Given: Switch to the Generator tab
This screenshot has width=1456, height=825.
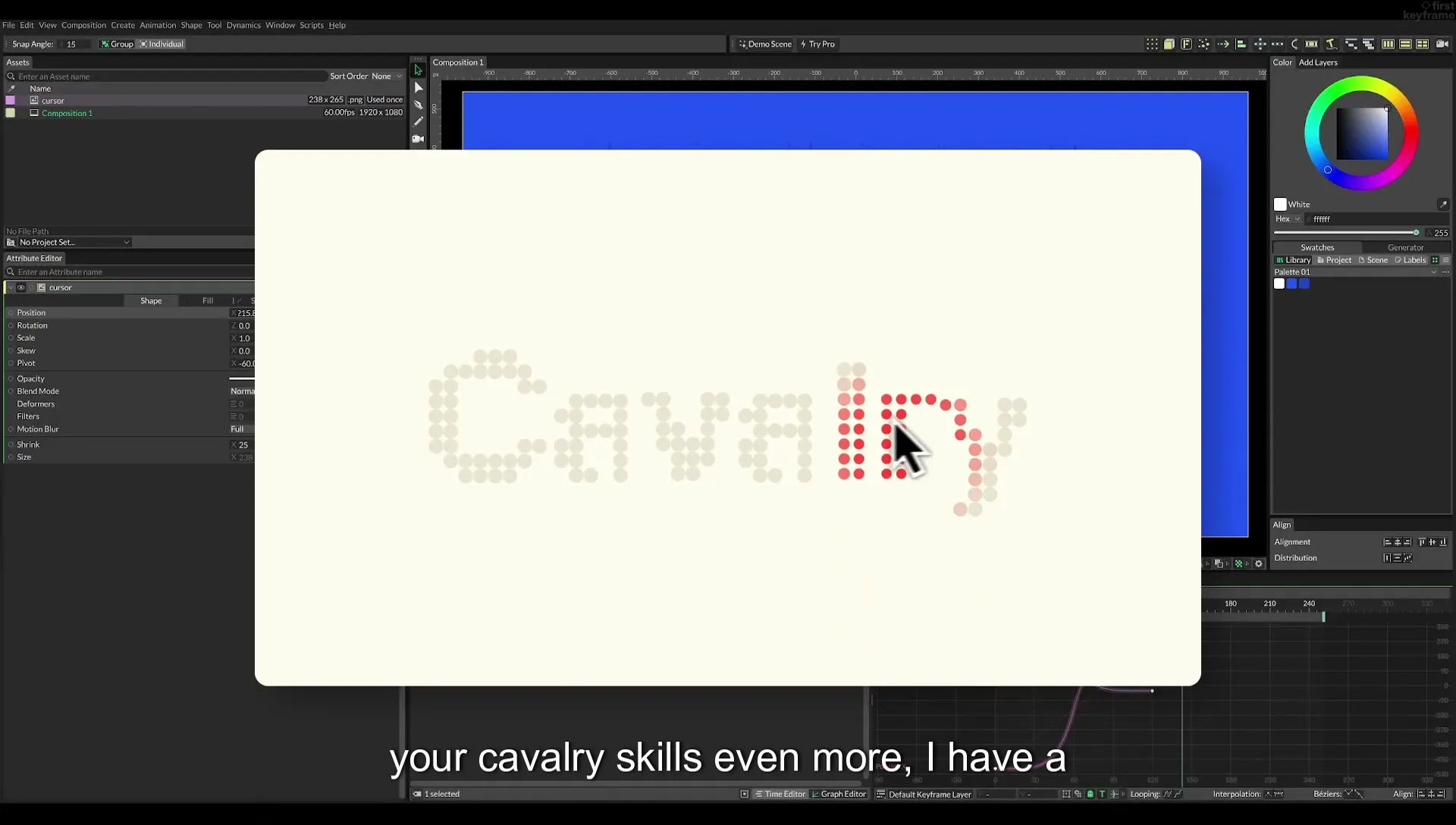Looking at the screenshot, I should tap(1406, 247).
